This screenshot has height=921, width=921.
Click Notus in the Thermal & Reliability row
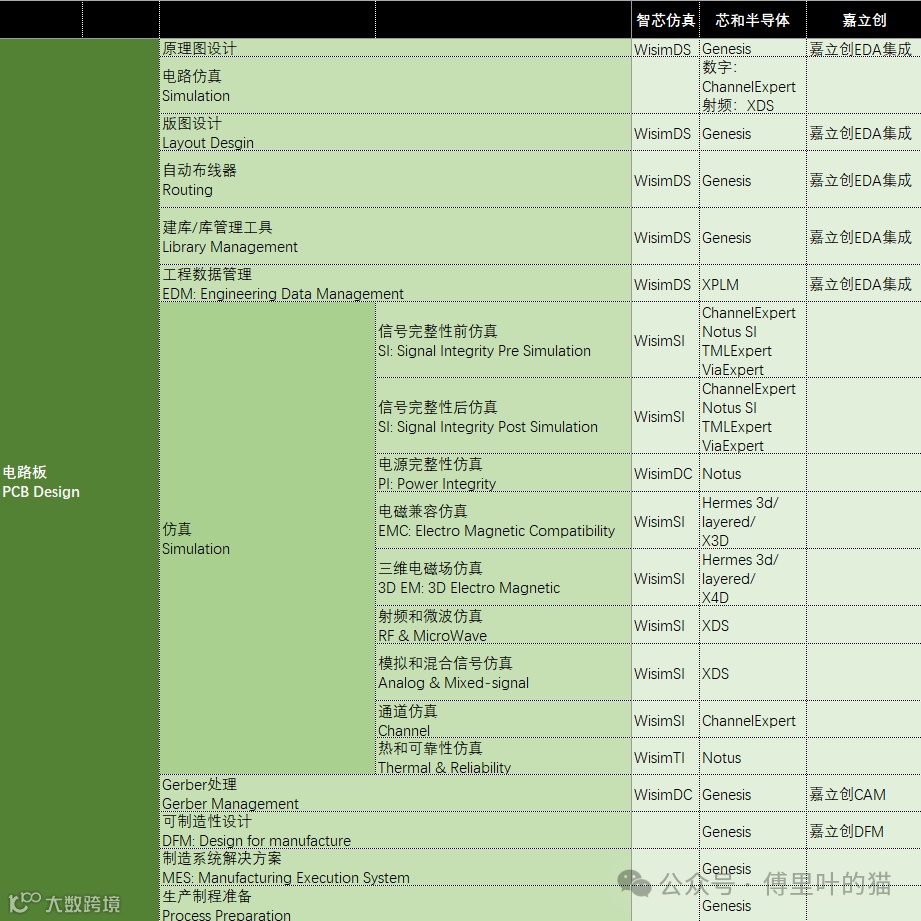[752, 758]
